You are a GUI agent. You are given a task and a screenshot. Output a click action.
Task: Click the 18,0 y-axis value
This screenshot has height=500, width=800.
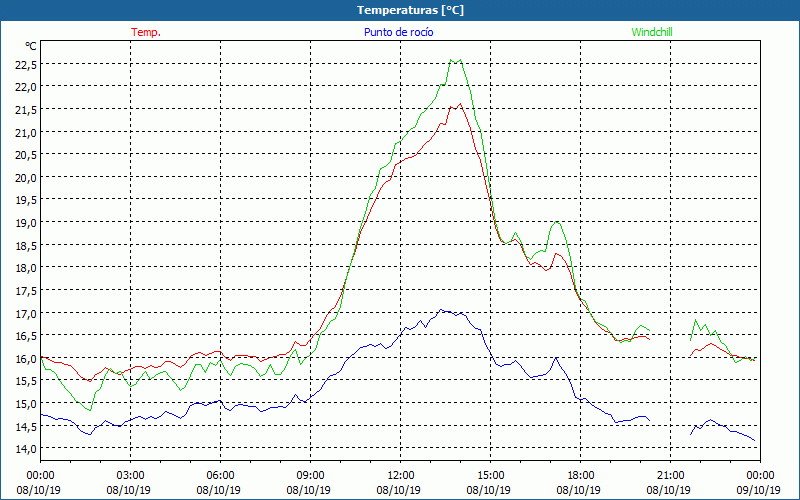tap(26, 267)
